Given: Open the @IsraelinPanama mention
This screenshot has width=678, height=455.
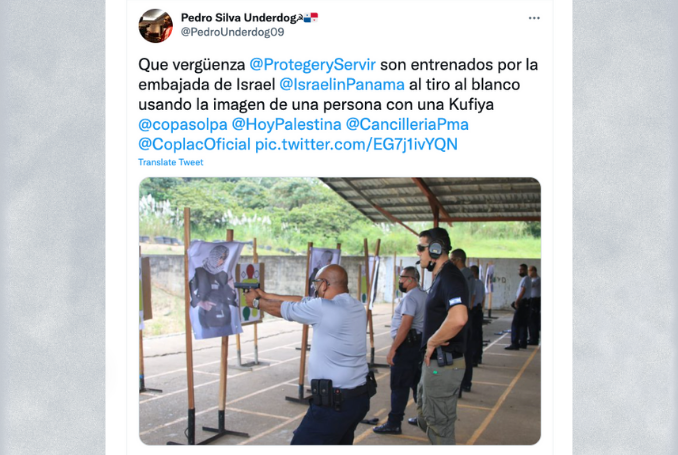Looking at the screenshot, I should 342,84.
